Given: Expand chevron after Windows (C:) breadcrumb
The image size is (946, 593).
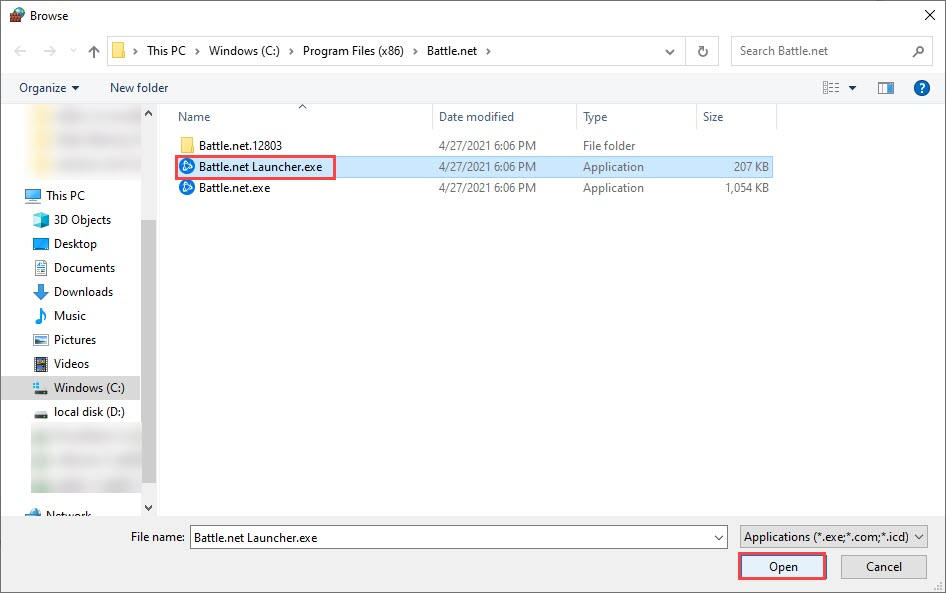Looking at the screenshot, I should click(x=291, y=51).
